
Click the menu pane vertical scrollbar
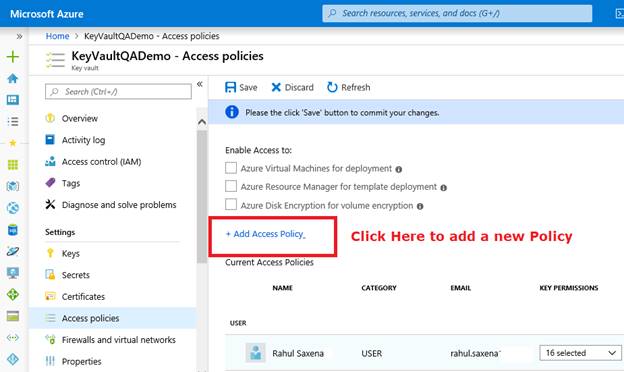point(202,197)
